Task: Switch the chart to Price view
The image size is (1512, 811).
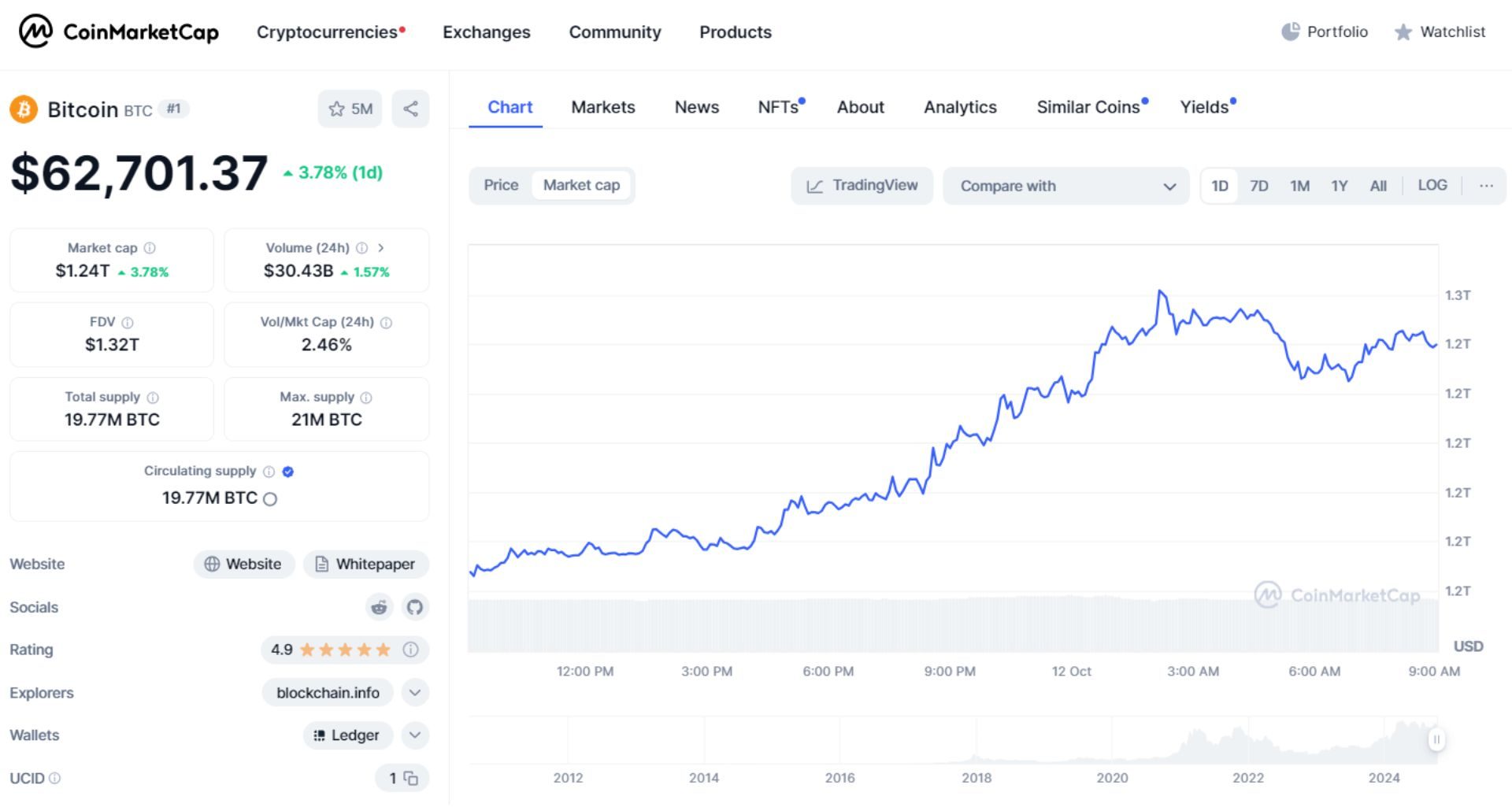Action: pyautogui.click(x=502, y=185)
